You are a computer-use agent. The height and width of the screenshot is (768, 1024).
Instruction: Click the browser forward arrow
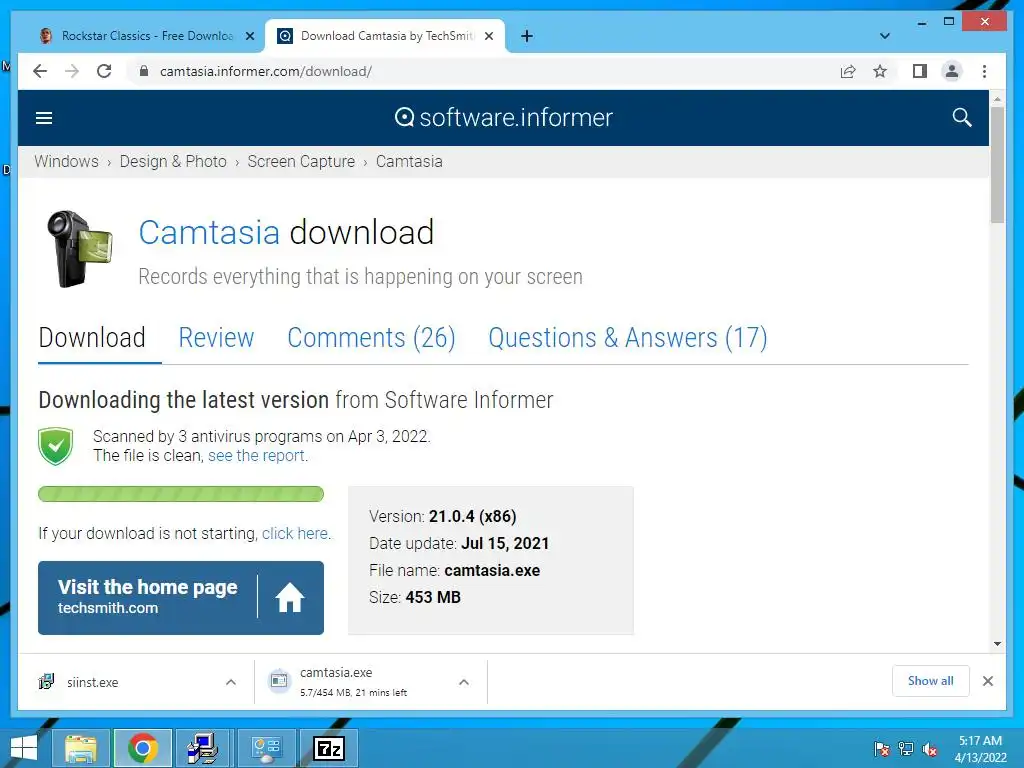pos(72,71)
